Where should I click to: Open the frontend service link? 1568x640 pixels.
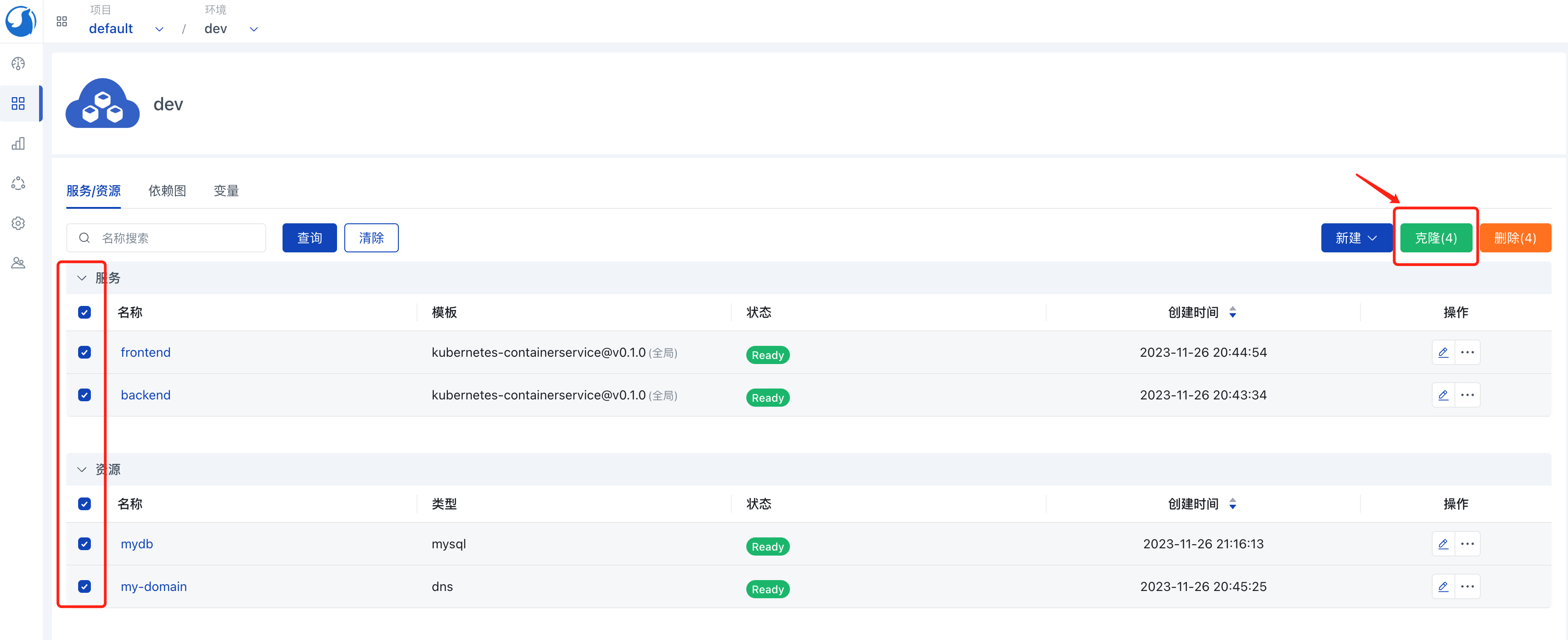[145, 352]
